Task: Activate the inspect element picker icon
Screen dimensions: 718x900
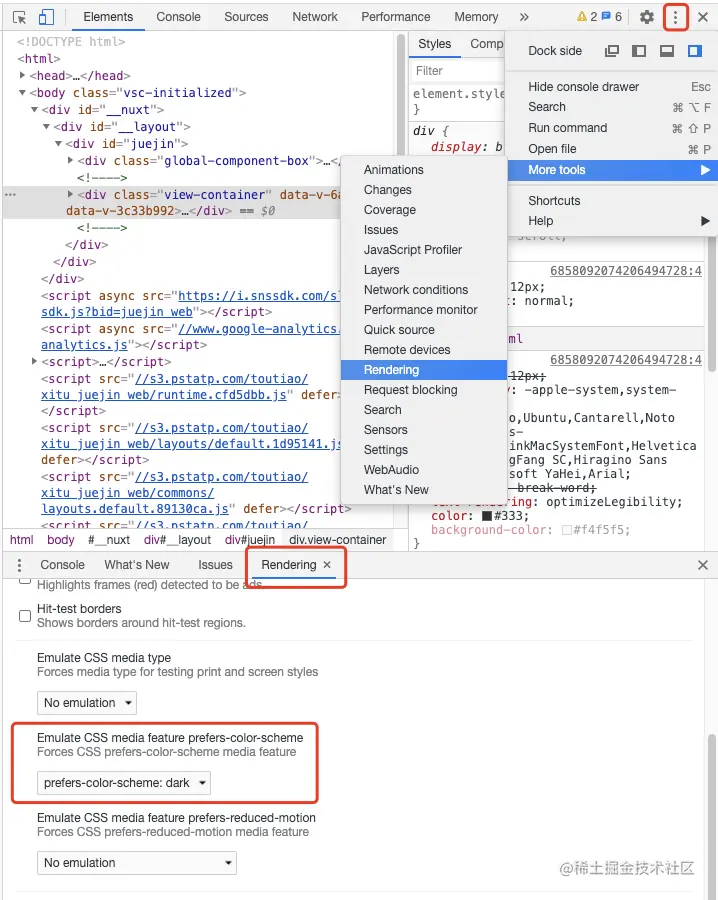Action: 20,17
